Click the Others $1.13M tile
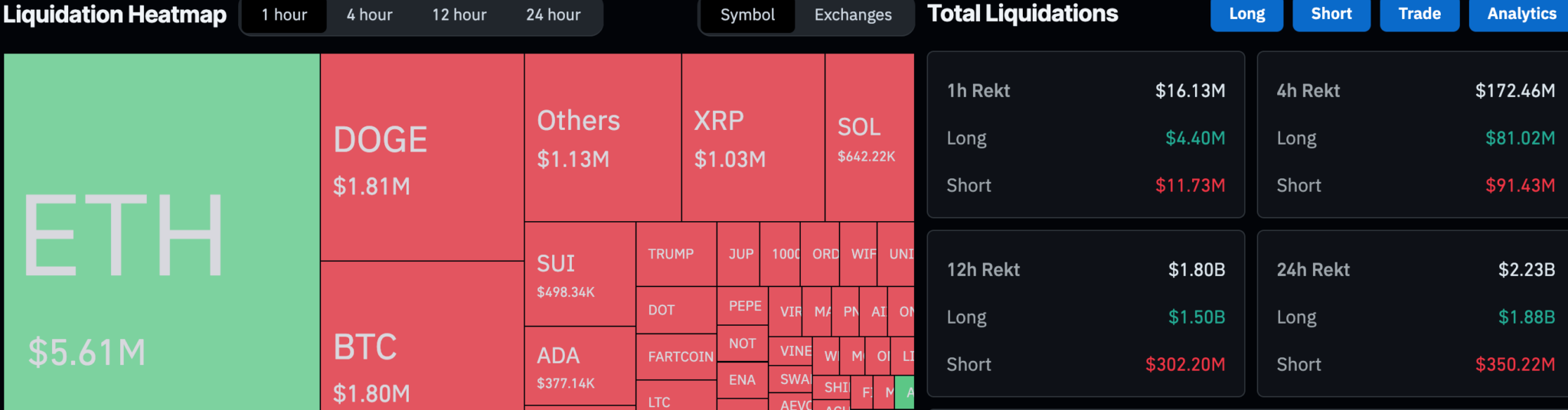 click(603, 138)
